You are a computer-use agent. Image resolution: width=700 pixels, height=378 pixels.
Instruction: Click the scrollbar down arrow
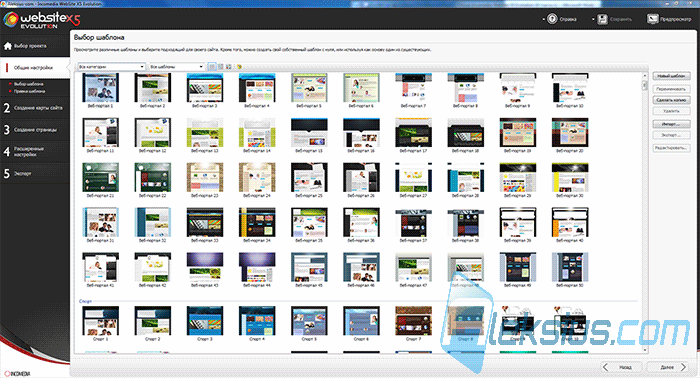(644, 350)
